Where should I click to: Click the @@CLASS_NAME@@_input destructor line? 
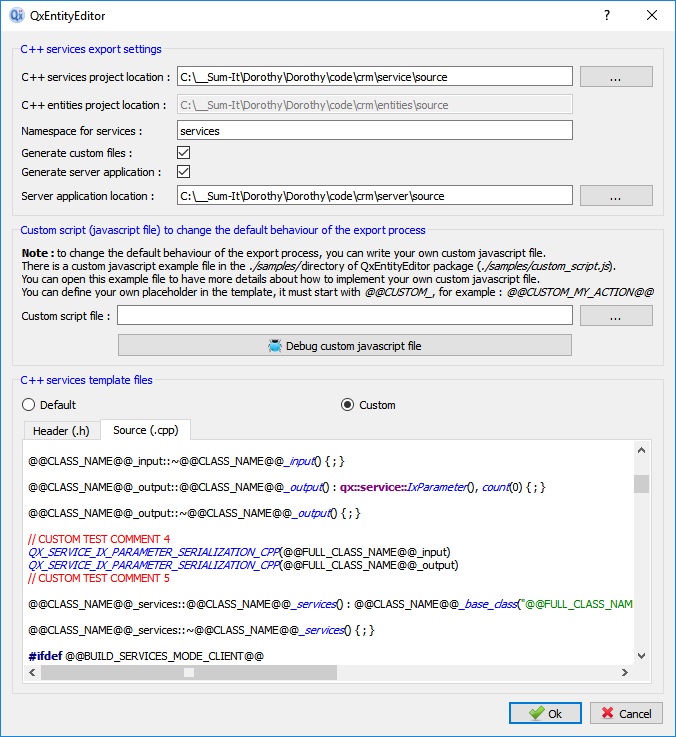pyautogui.click(x=186, y=461)
